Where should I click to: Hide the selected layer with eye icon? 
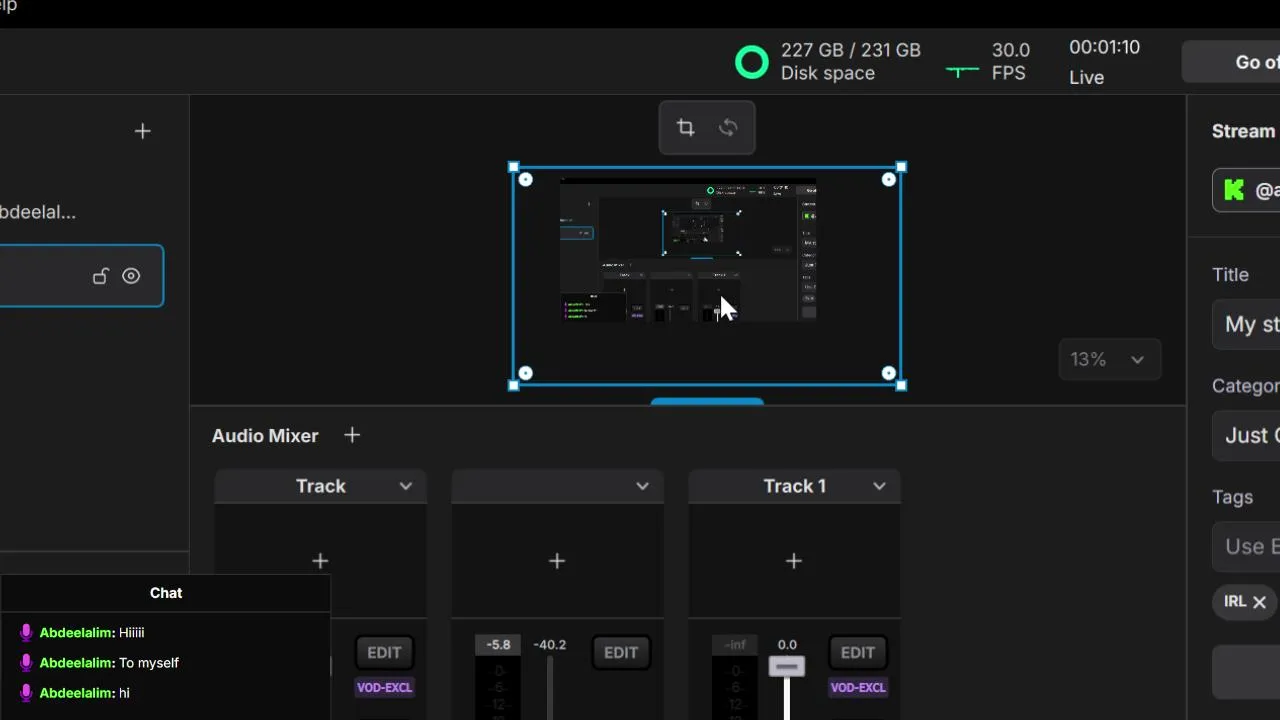[x=131, y=276]
